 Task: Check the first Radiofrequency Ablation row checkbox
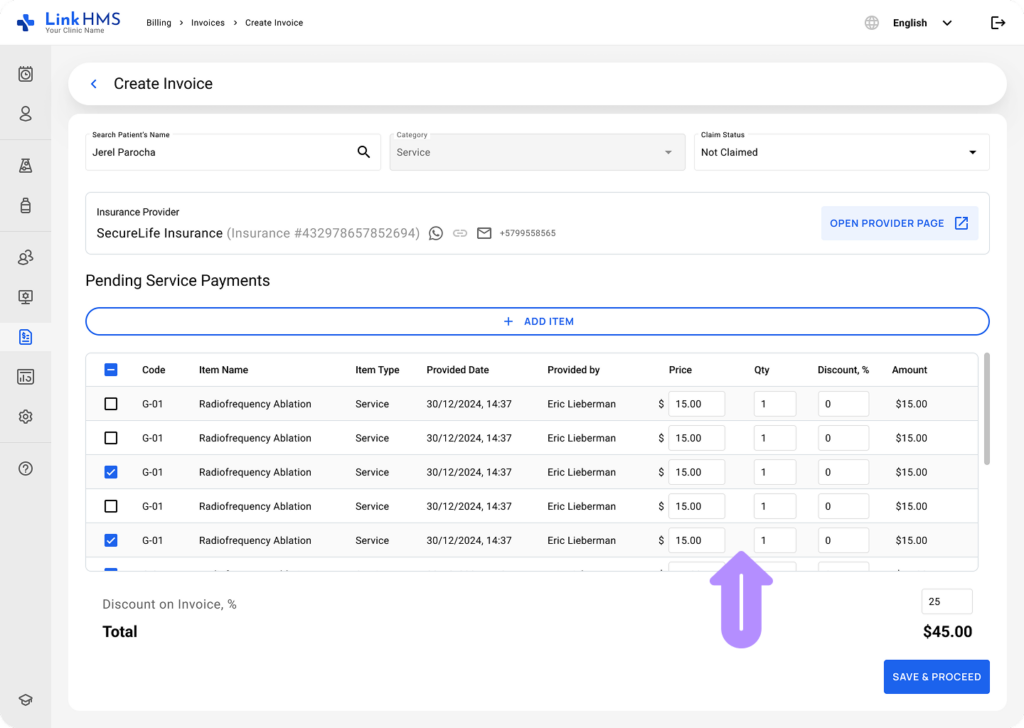111,404
